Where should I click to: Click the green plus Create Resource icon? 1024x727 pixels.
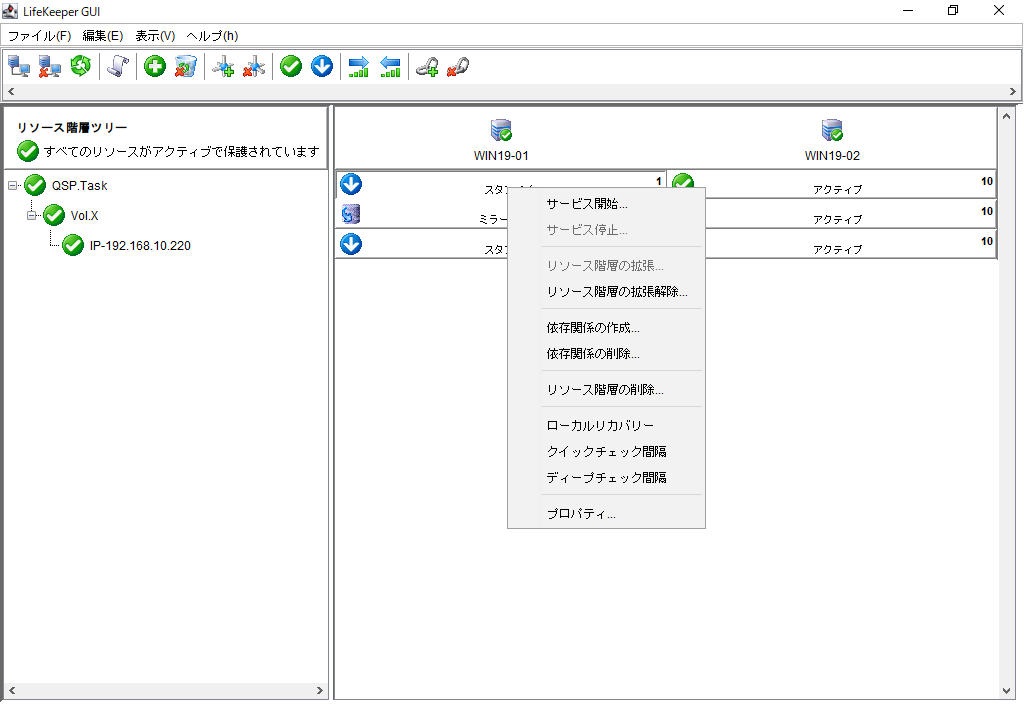[x=155, y=67]
